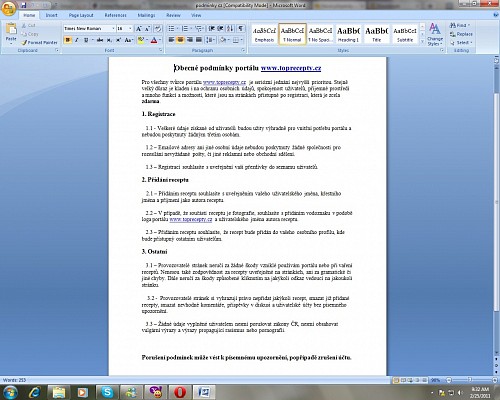Open the Select dropdown in Editing

coord(461,43)
